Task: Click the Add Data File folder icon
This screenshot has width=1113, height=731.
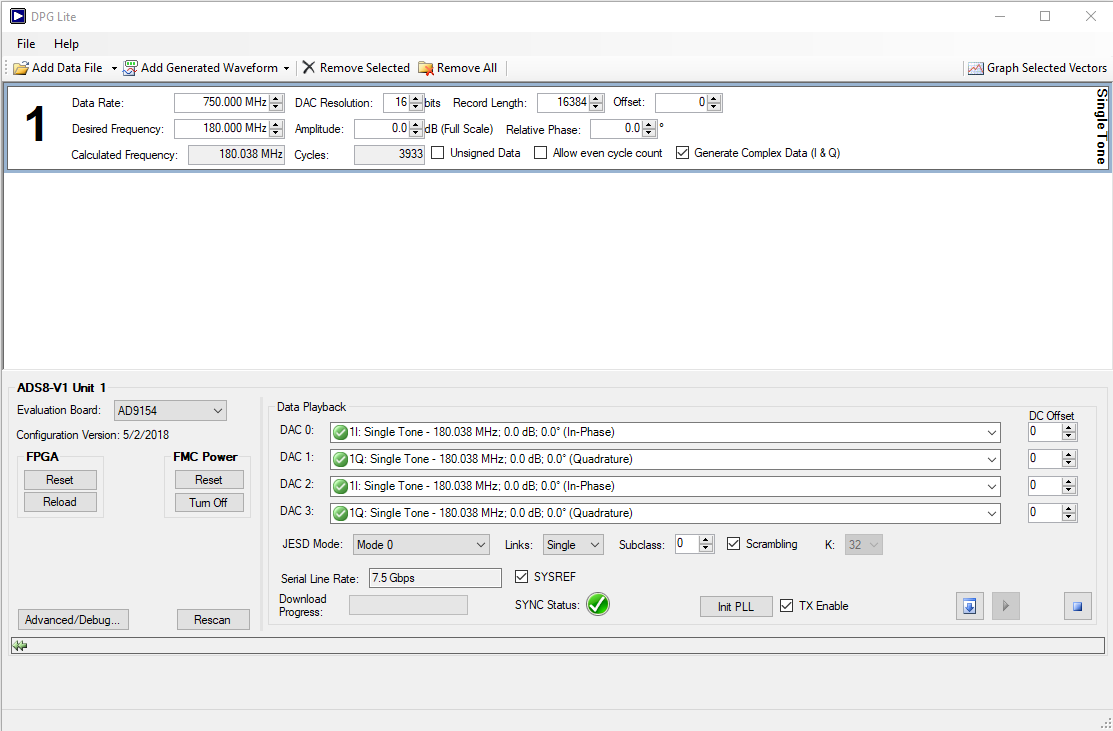Action: pyautogui.click(x=21, y=68)
